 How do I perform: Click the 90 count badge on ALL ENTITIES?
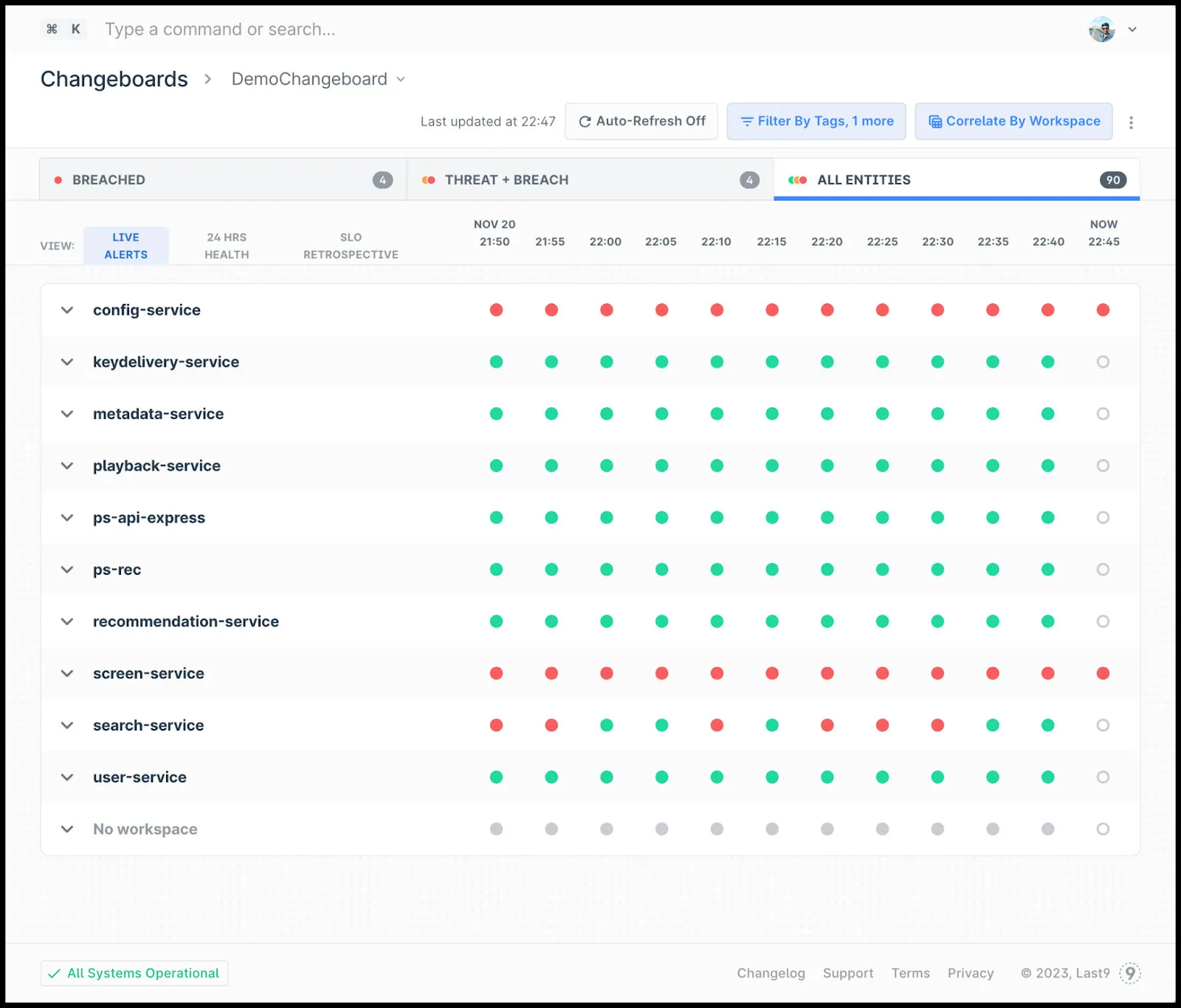(1112, 180)
